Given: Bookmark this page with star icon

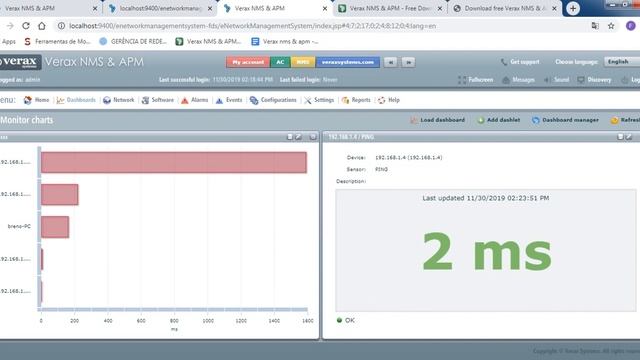Looking at the screenshot, I should point(611,26).
